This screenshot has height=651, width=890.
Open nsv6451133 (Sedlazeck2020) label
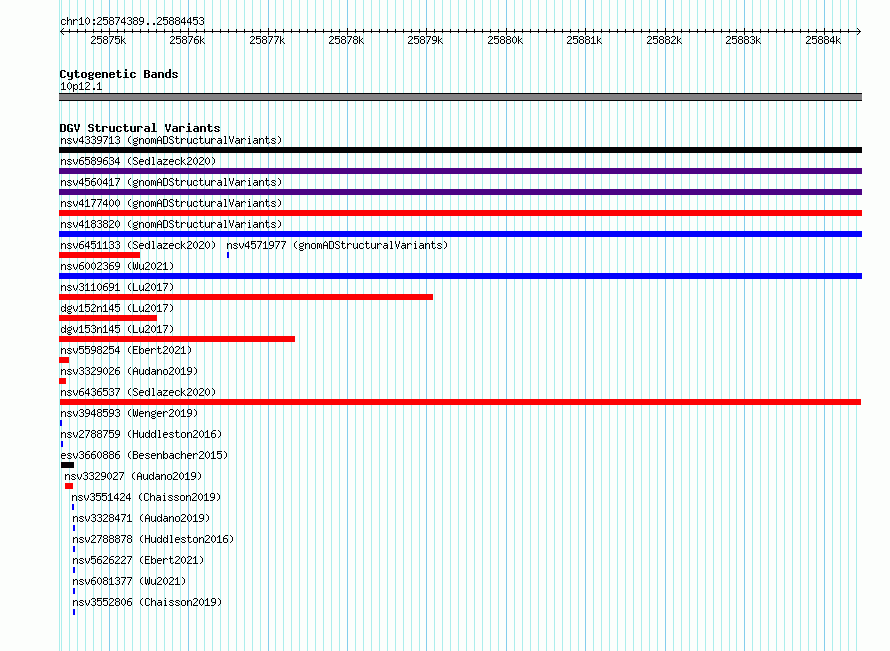138,245
